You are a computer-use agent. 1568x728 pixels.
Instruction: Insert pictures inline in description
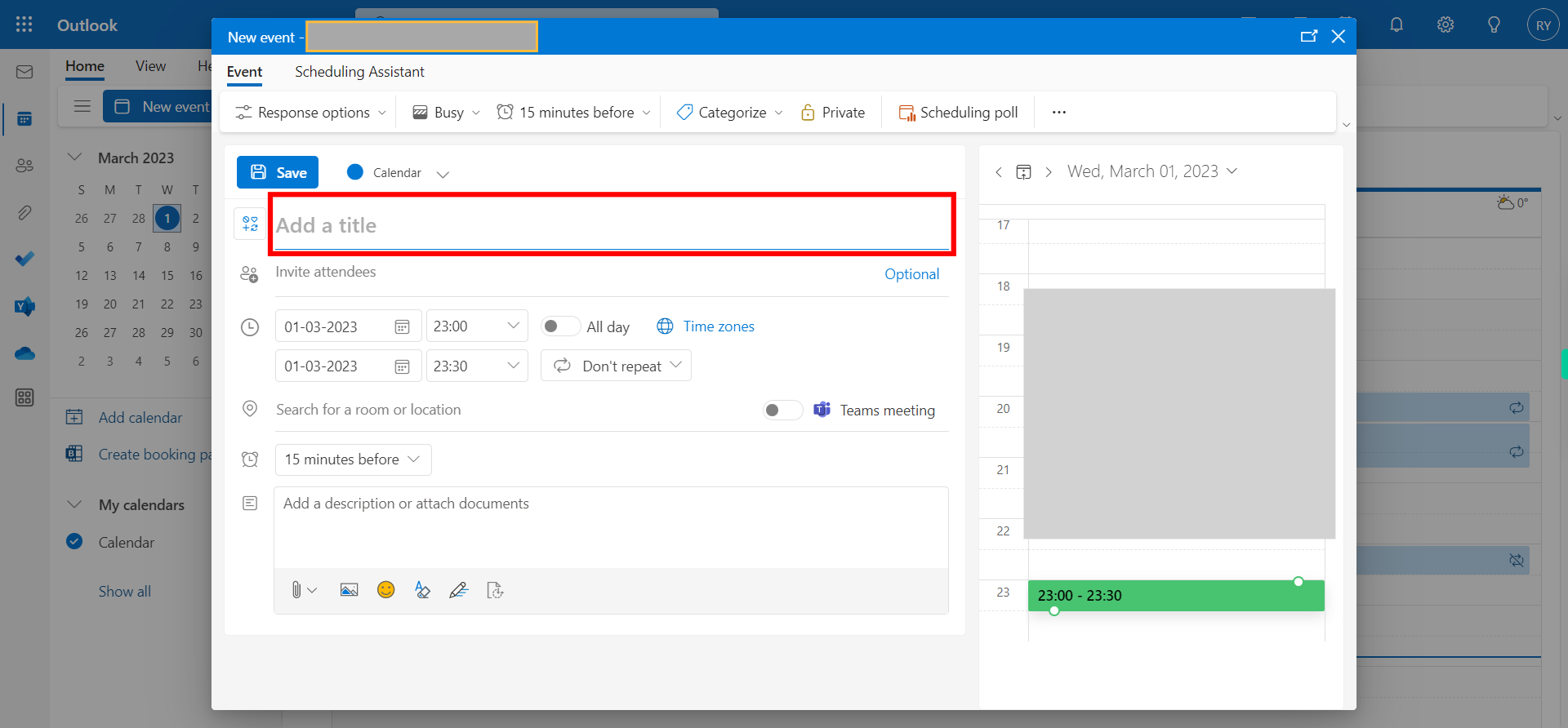point(349,590)
